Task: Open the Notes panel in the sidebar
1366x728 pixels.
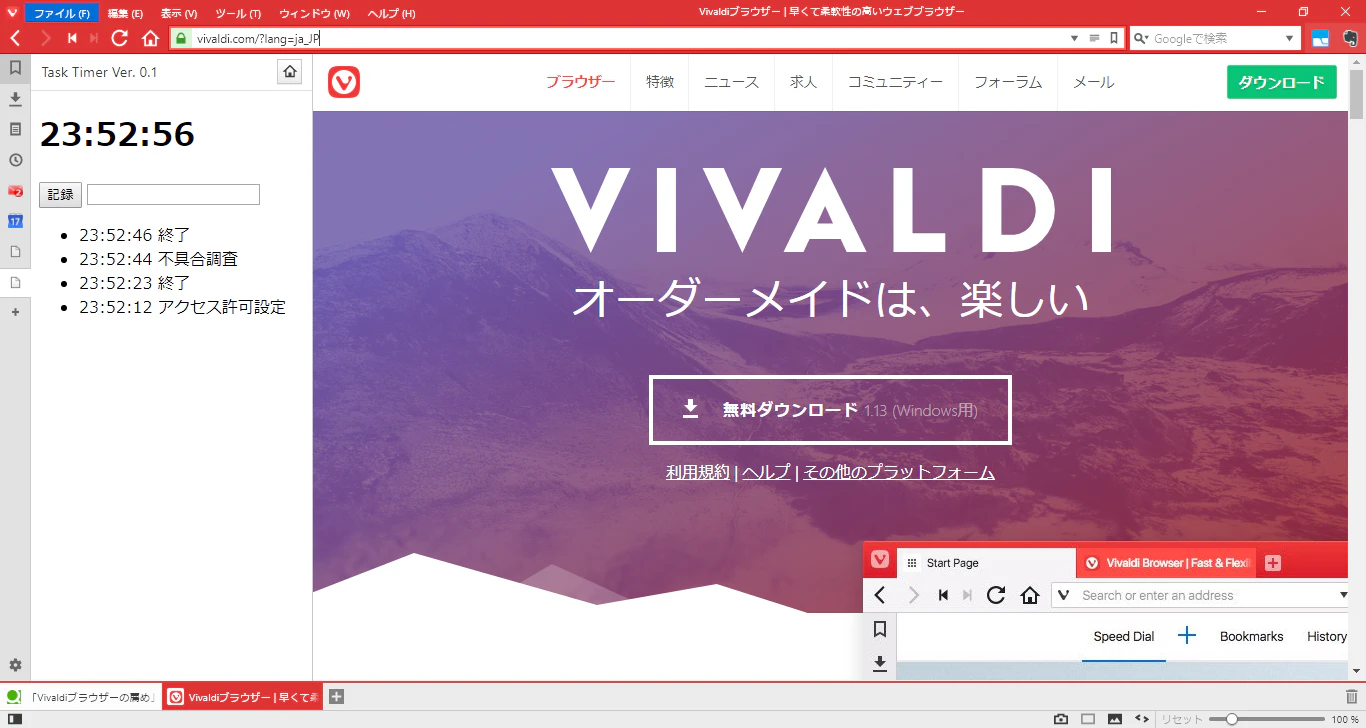Action: tap(15, 129)
